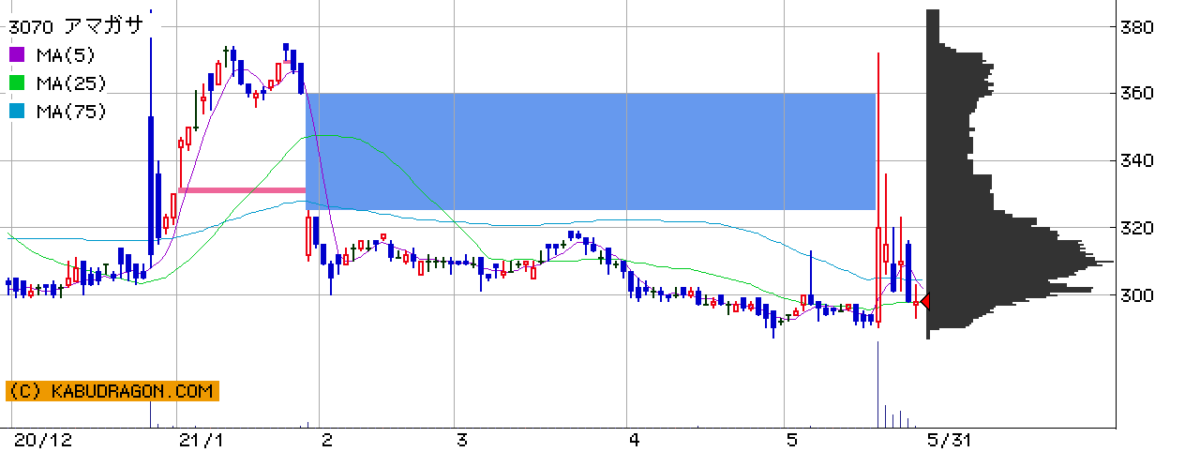The height and width of the screenshot is (452, 1200).
Task: Click the pink horizontal gap line
Action: tap(241, 190)
